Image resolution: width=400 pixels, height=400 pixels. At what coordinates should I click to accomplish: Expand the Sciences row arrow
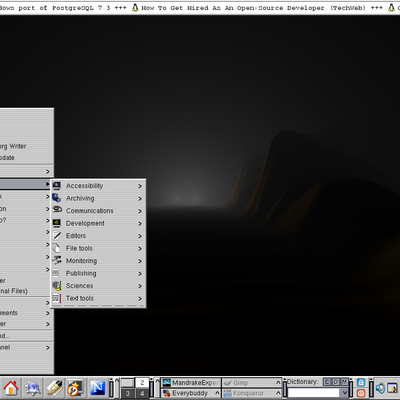click(140, 286)
